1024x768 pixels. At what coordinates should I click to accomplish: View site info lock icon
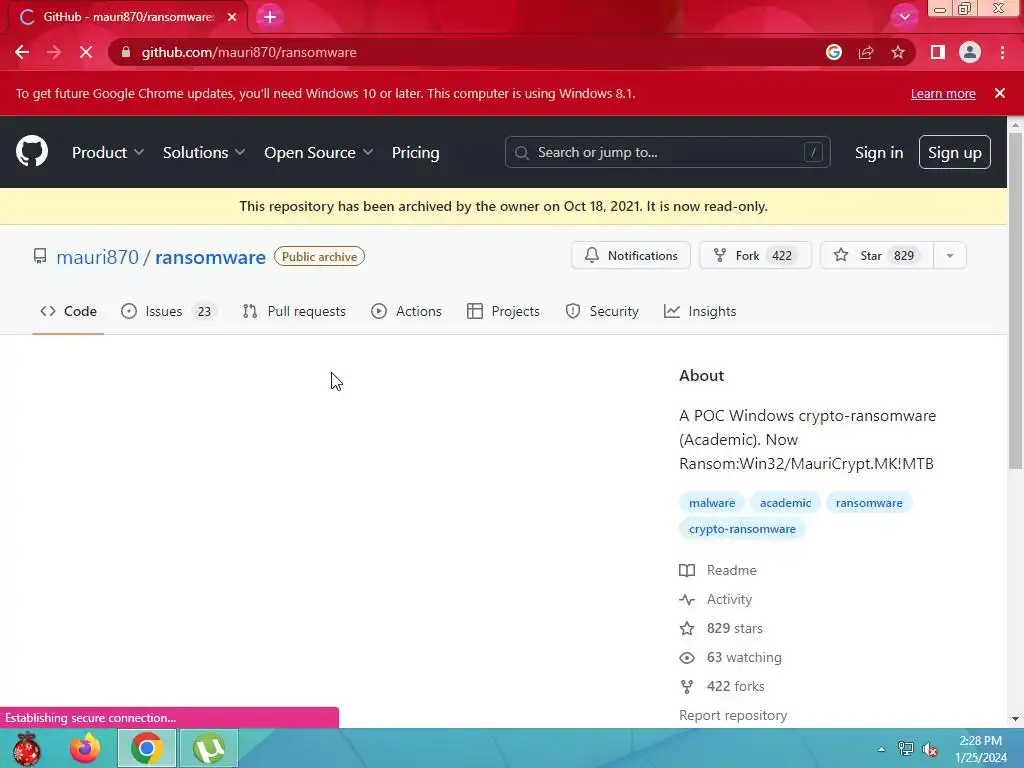126,52
